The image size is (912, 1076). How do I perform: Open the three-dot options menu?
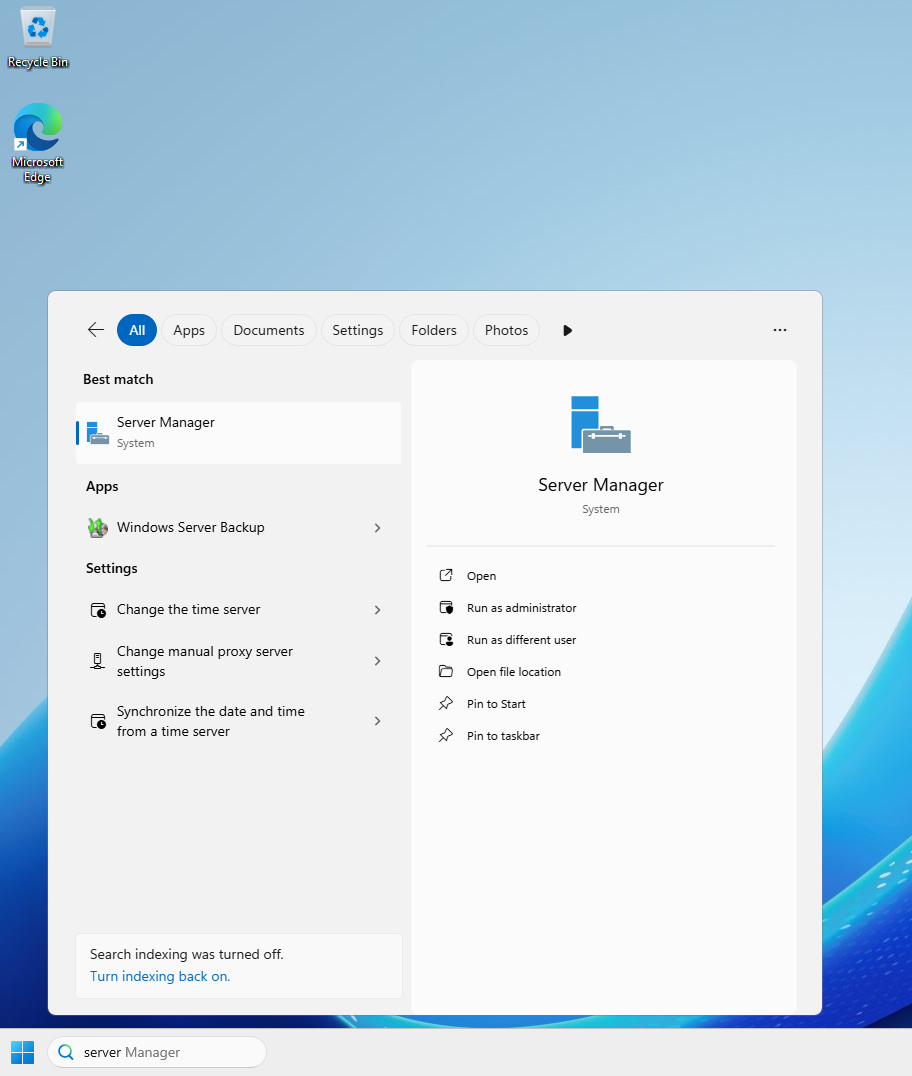click(780, 330)
